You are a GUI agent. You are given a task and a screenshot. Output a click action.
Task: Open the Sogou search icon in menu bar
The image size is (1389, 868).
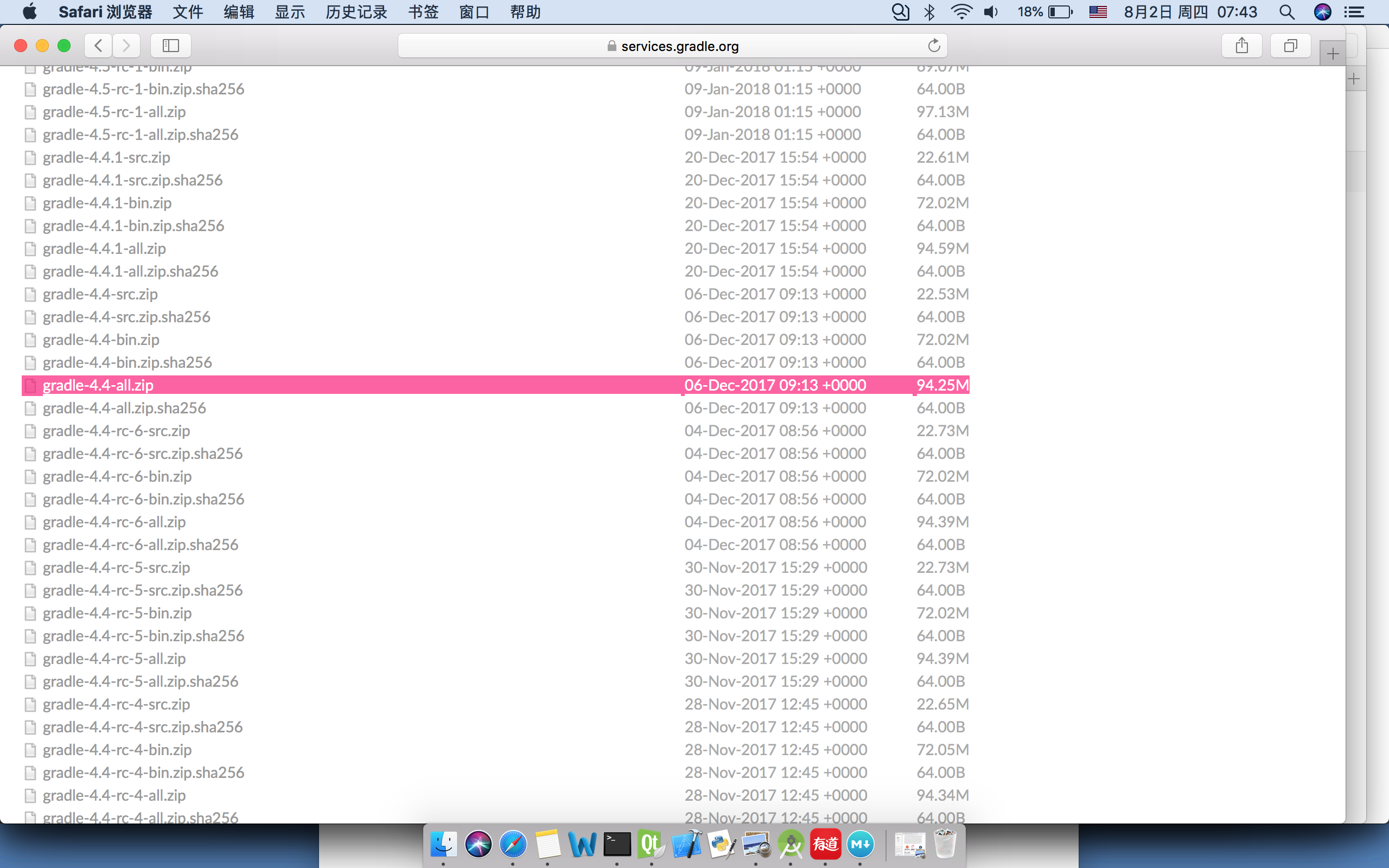click(900, 12)
